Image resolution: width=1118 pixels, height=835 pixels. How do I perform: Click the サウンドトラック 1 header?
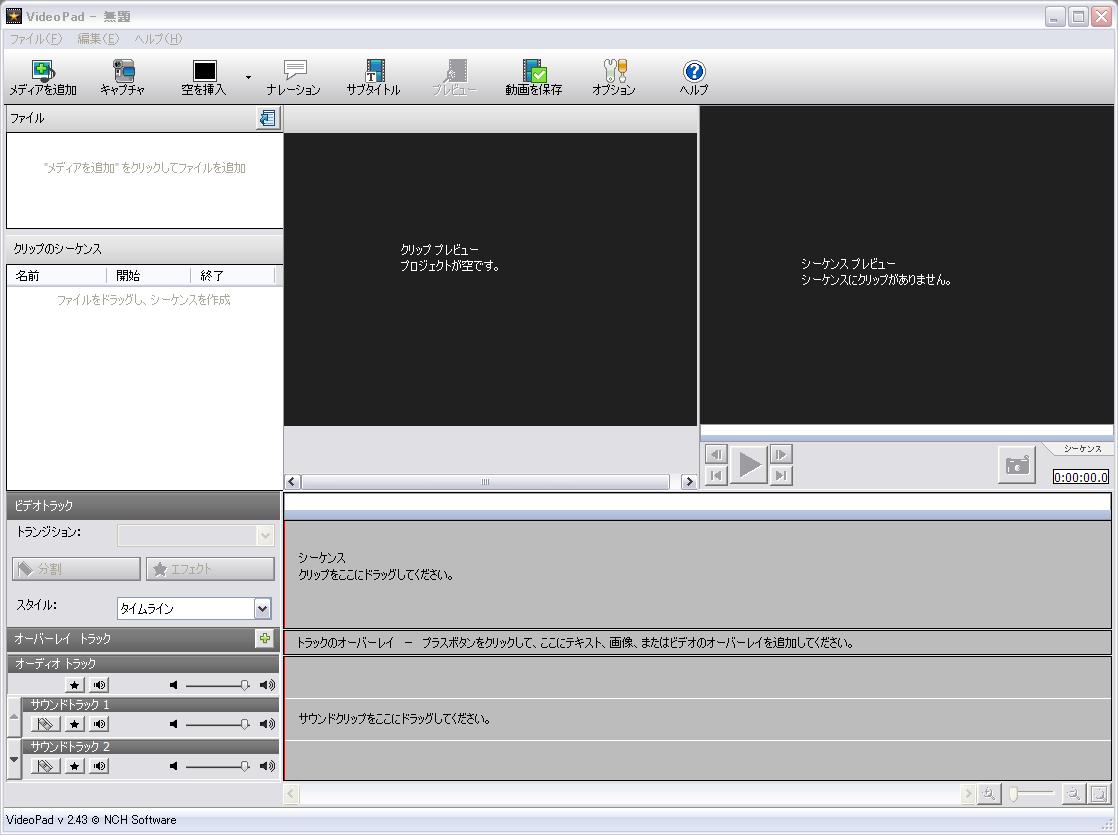click(x=150, y=705)
